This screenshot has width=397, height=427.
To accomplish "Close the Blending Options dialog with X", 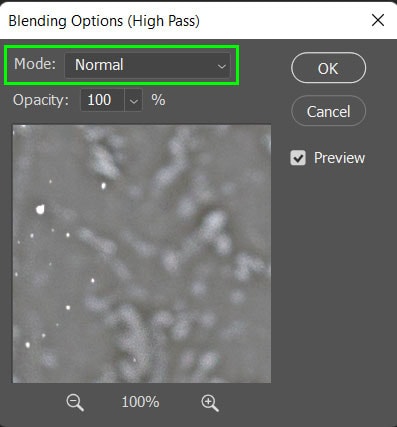I will click(x=378, y=21).
